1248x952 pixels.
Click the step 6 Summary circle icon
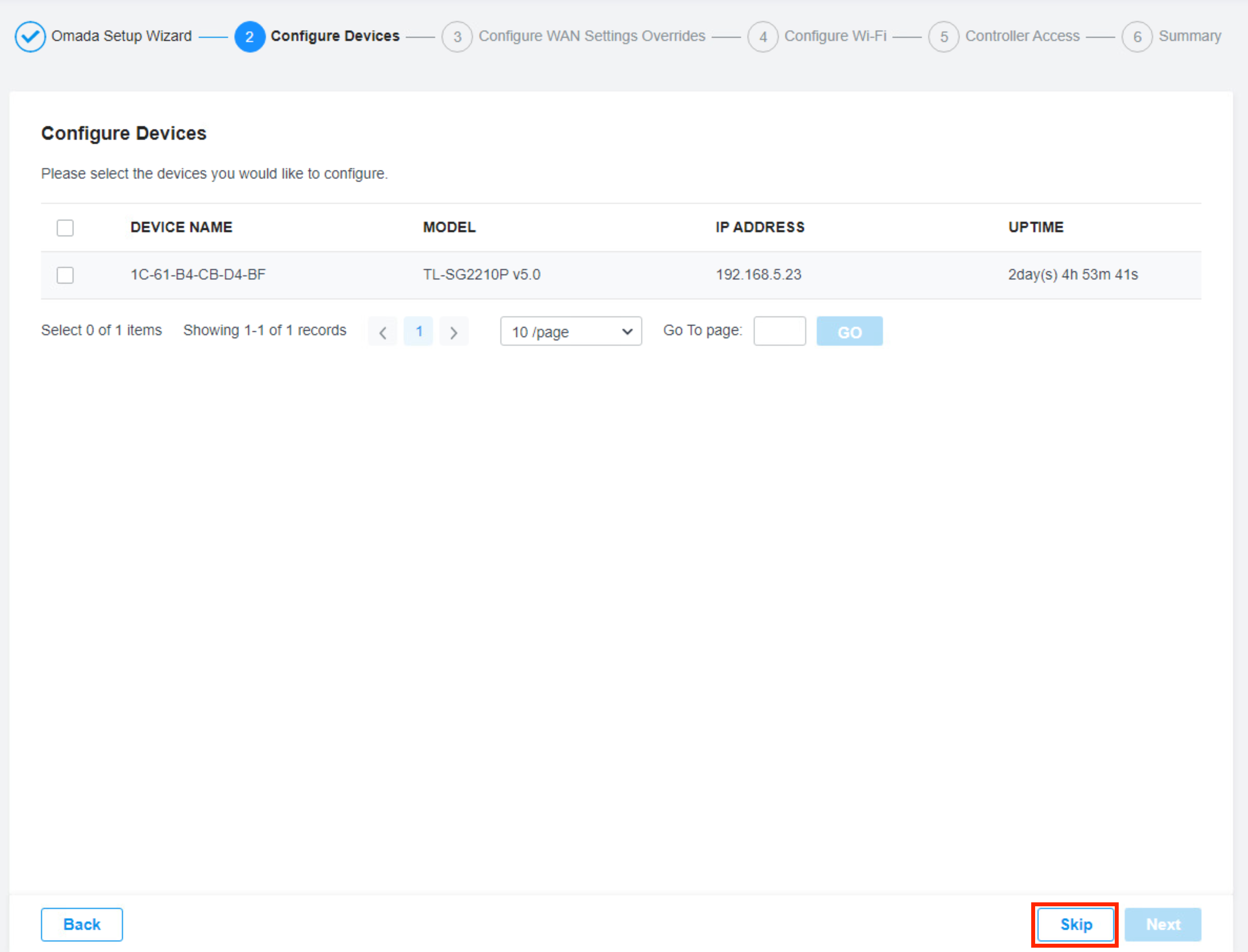(1137, 37)
